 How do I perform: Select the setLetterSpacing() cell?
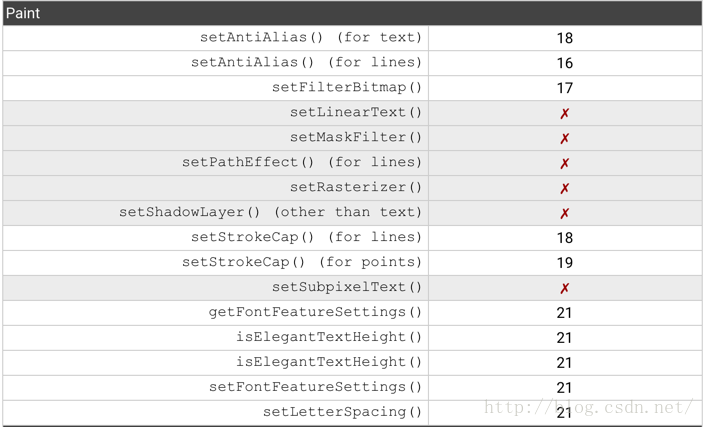342,412
